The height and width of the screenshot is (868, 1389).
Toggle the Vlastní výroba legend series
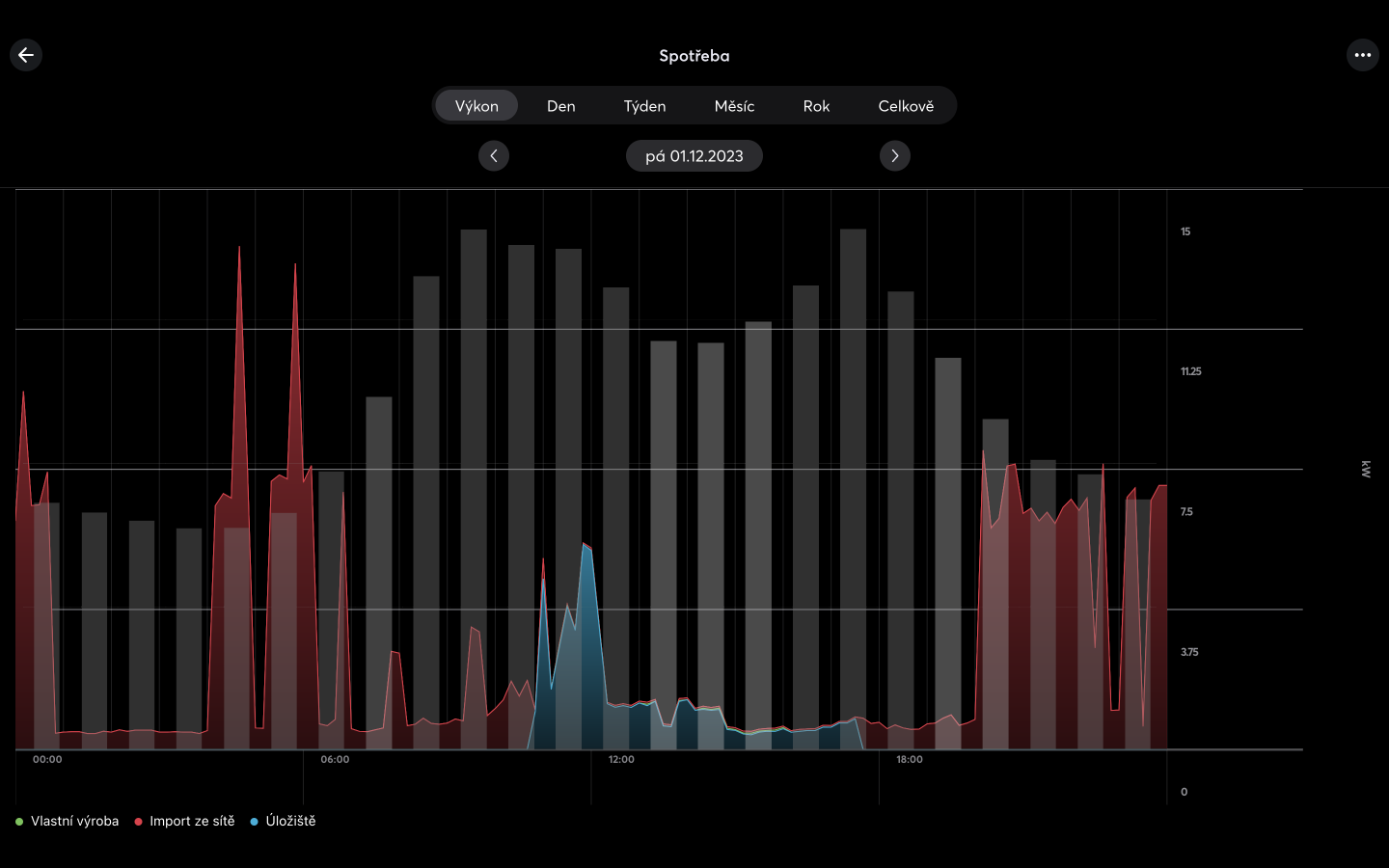pyautogui.click(x=68, y=821)
